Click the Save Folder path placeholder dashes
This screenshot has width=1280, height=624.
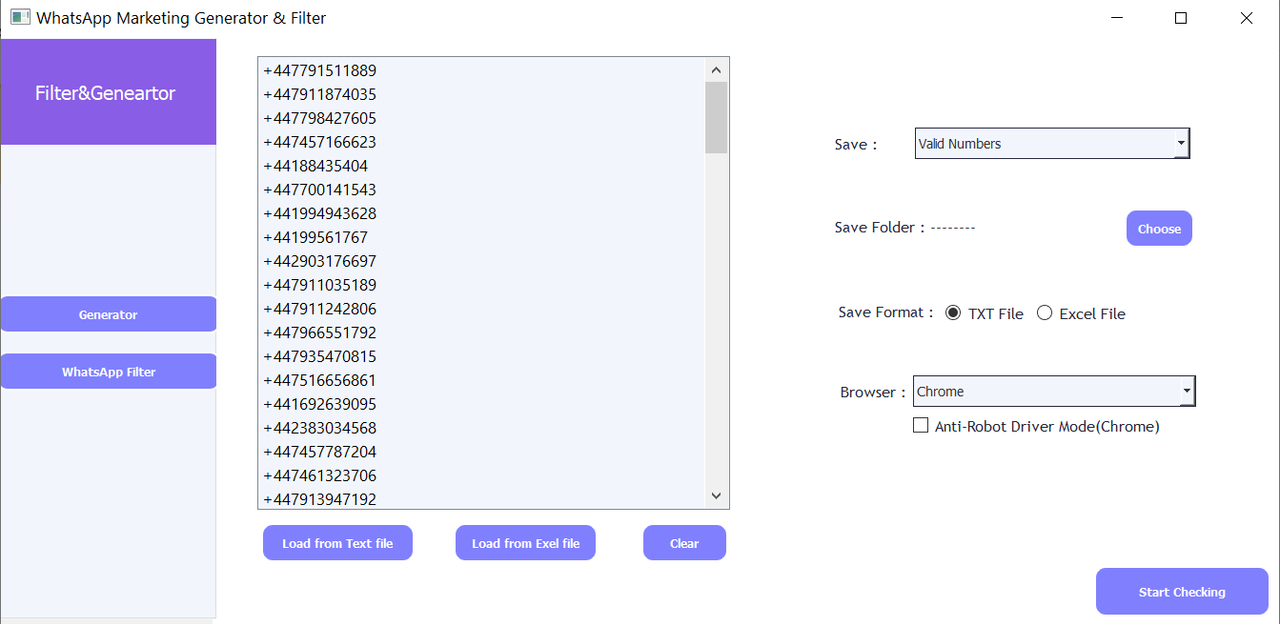[953, 227]
